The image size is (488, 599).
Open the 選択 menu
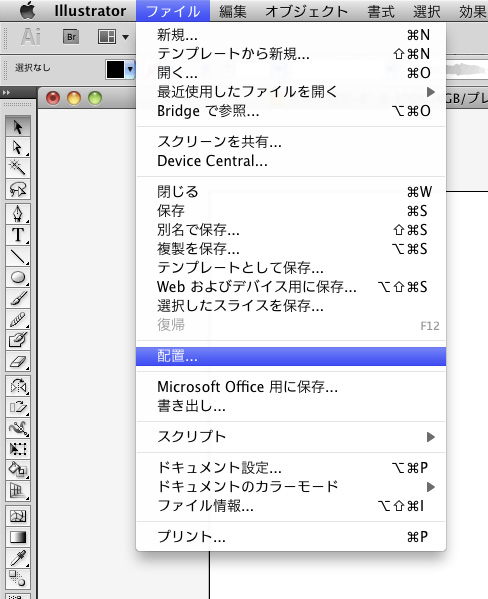(x=427, y=11)
